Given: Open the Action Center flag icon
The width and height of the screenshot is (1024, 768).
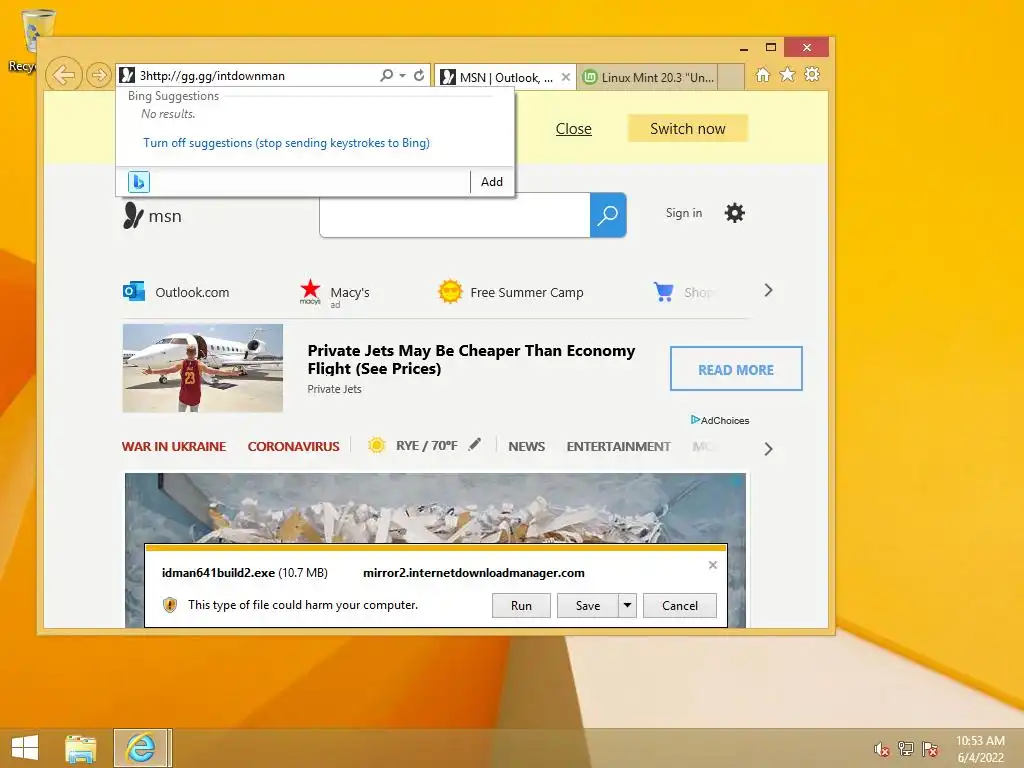Looking at the screenshot, I should tap(930, 749).
